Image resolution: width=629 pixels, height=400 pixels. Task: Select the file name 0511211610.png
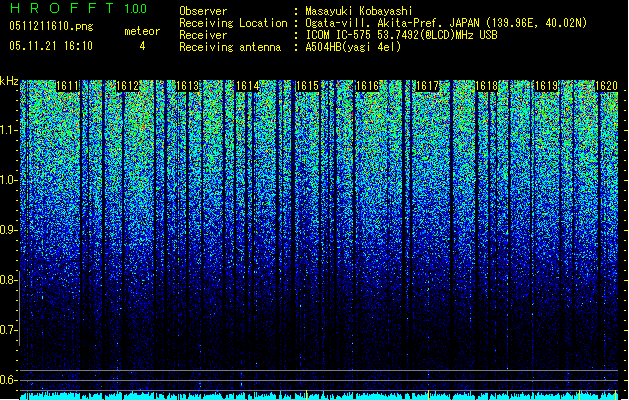click(51, 27)
